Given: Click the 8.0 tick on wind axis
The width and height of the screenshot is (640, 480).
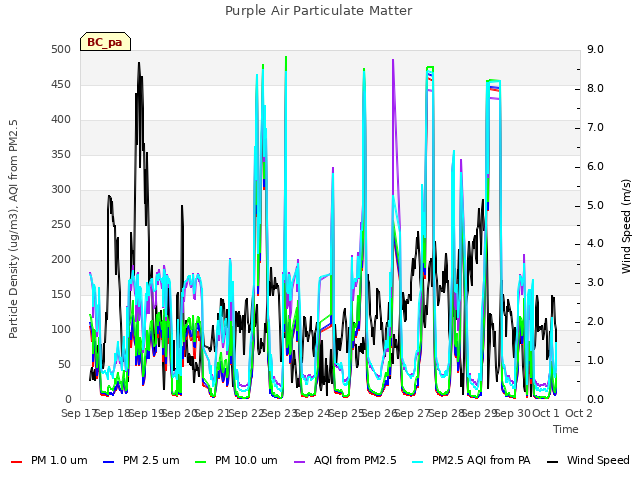Looking at the screenshot, I should pos(595,89).
